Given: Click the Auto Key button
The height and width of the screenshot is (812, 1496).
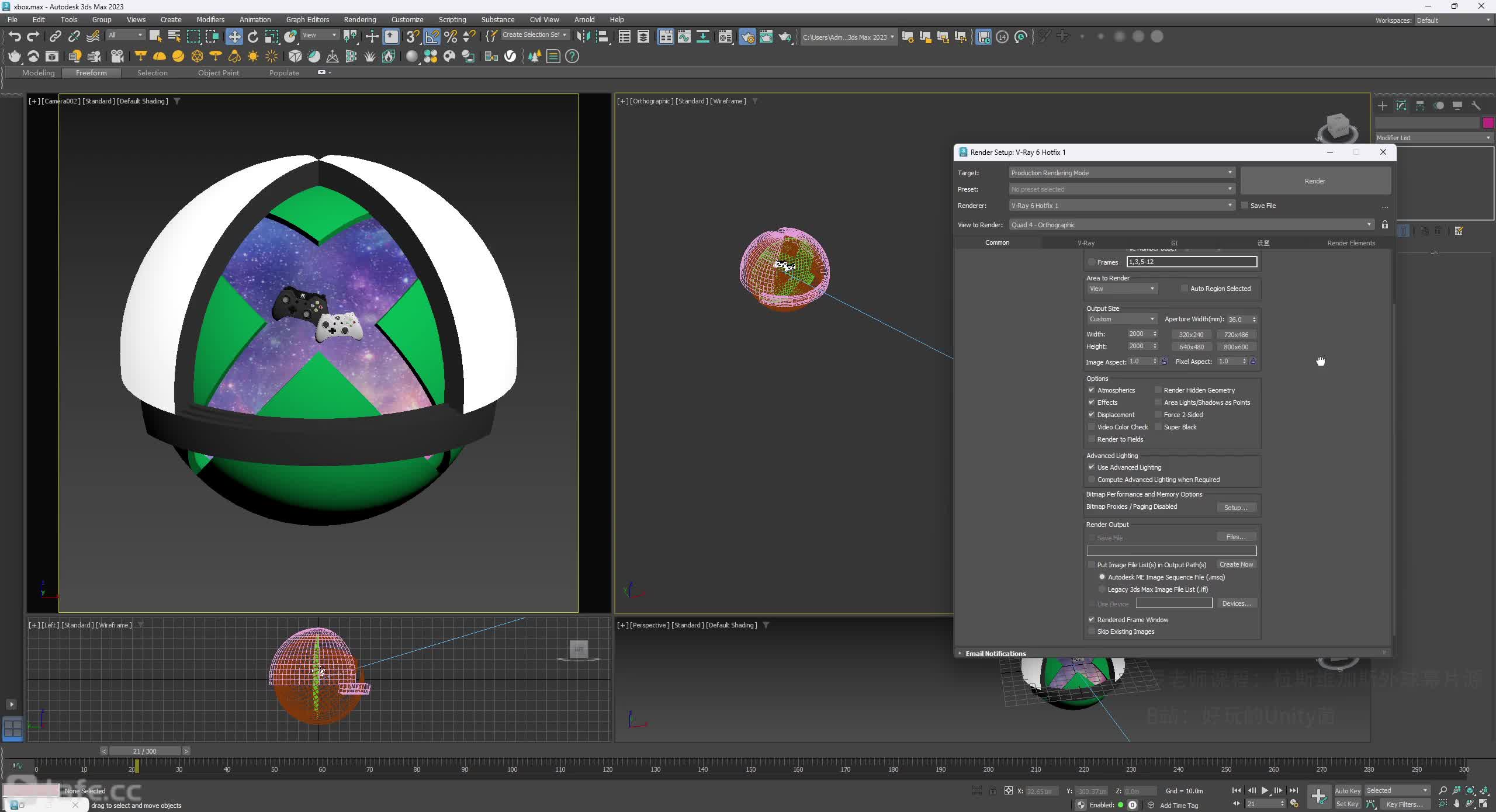Looking at the screenshot, I should point(1347,791).
